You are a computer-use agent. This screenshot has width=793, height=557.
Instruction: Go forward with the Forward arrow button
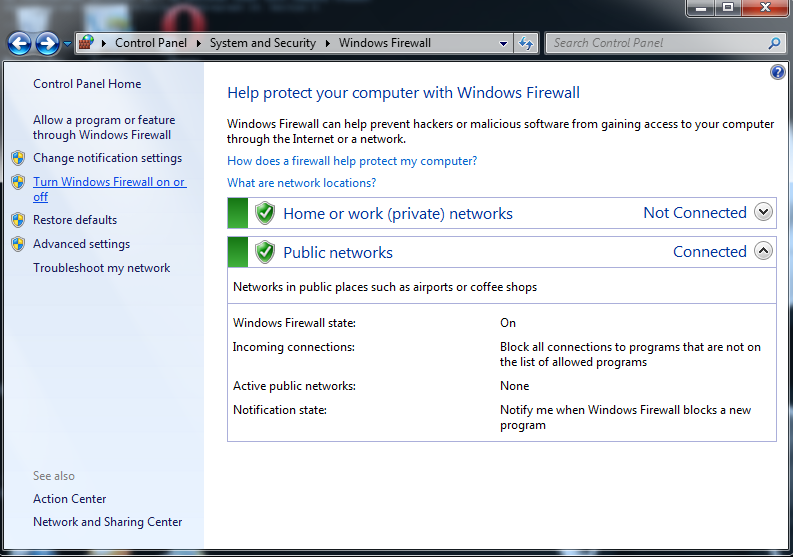(48, 44)
